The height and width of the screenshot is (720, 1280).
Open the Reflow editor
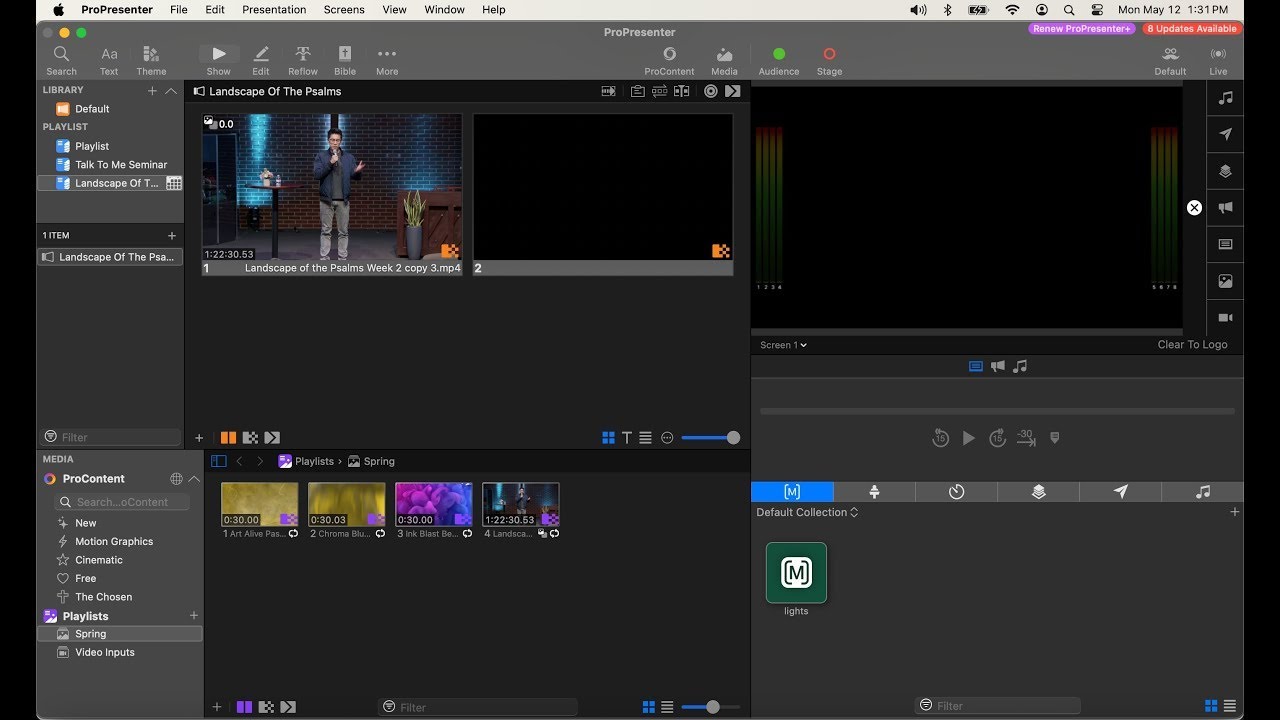point(303,60)
